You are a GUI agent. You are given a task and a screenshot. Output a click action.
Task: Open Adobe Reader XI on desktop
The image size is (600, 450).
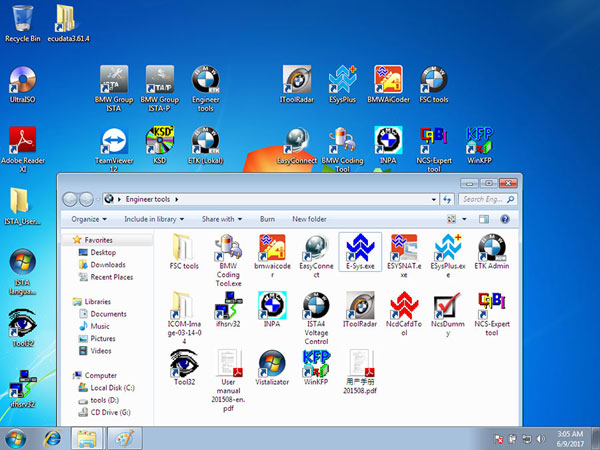tap(23, 149)
